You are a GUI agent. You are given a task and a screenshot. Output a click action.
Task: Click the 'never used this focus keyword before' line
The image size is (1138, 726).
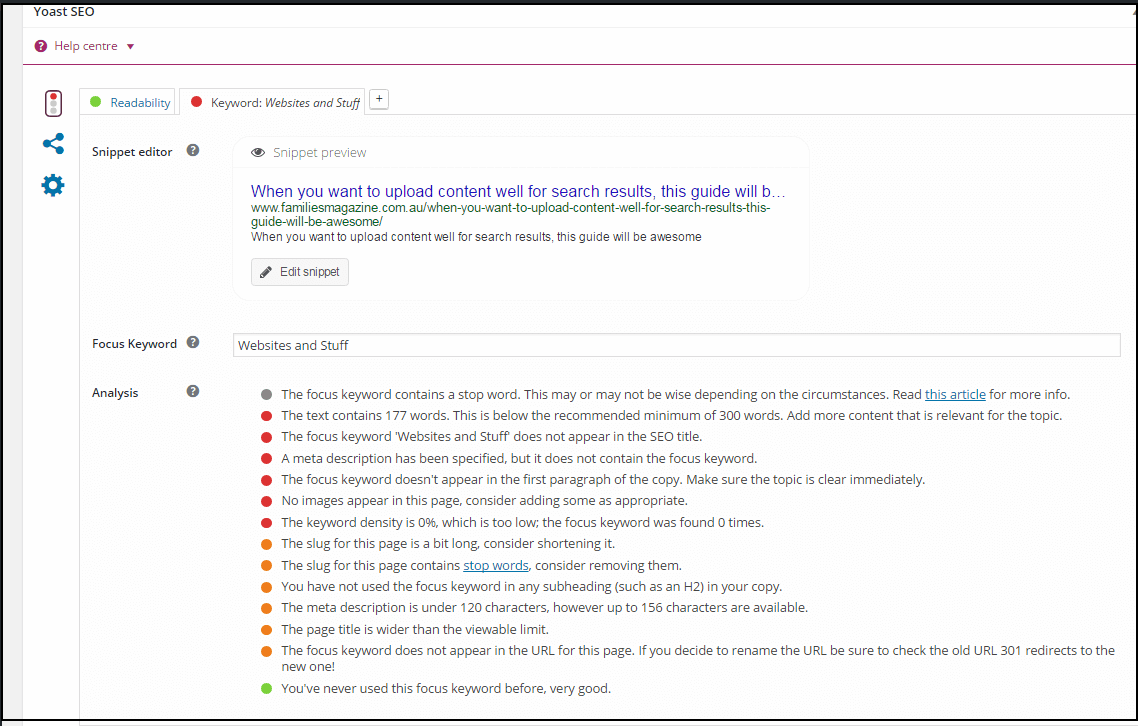446,688
